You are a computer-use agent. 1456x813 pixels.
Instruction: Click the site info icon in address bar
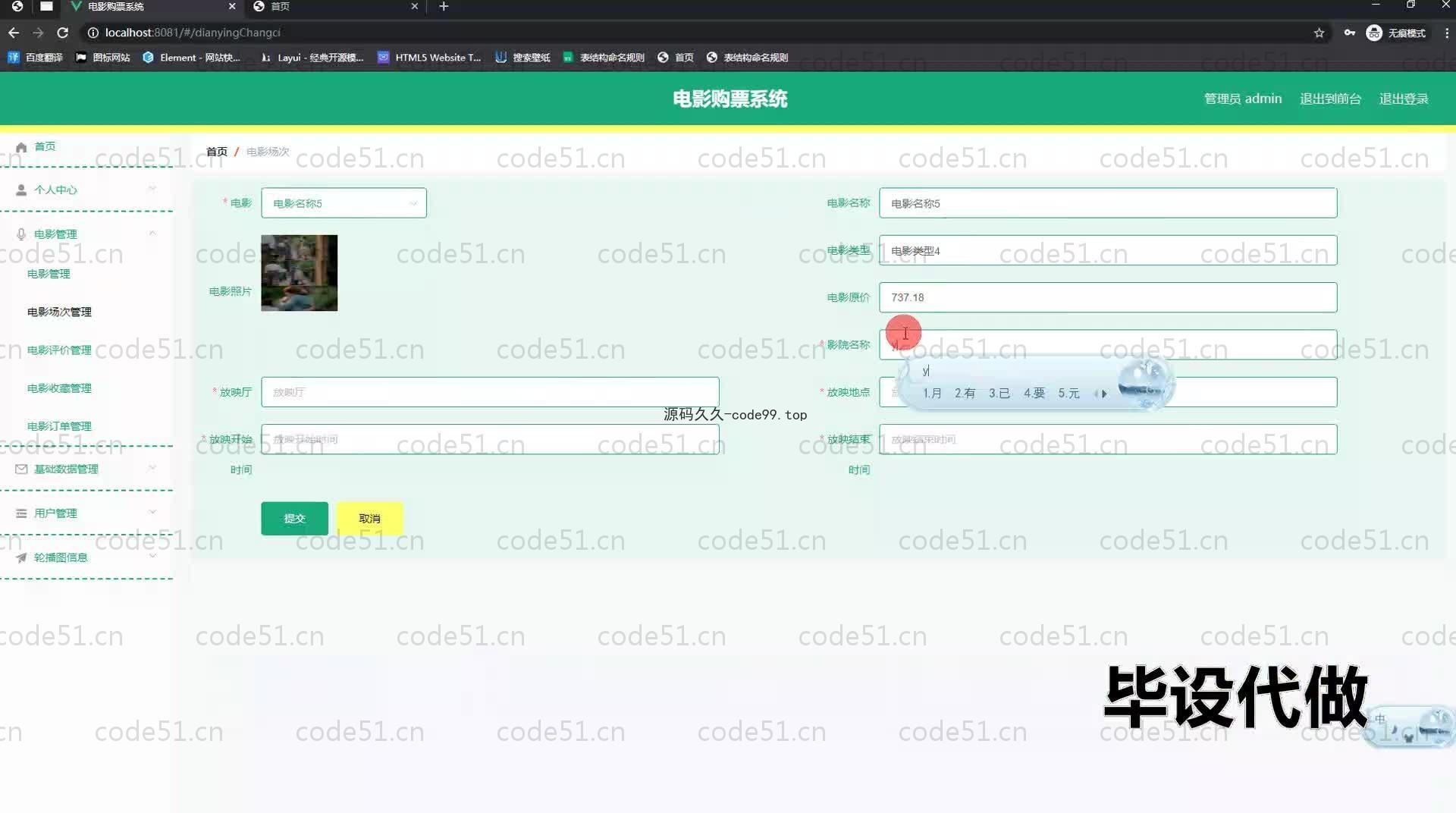click(93, 33)
